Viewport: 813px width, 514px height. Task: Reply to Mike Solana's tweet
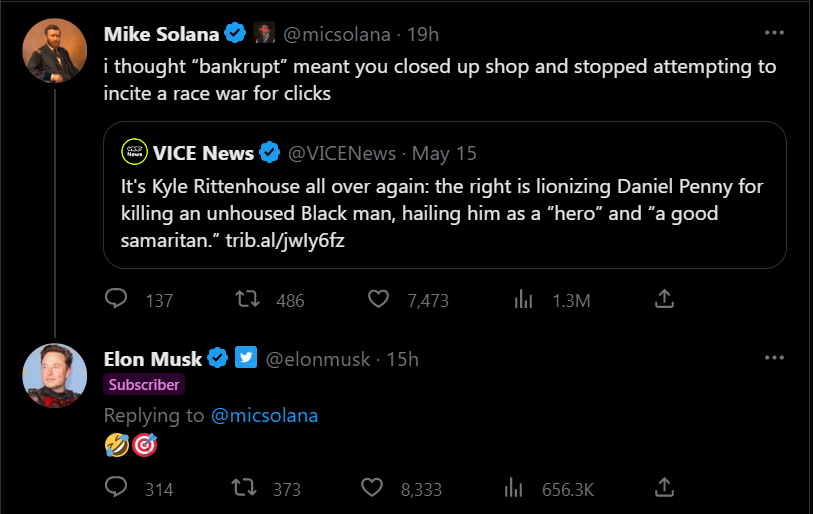(x=117, y=300)
